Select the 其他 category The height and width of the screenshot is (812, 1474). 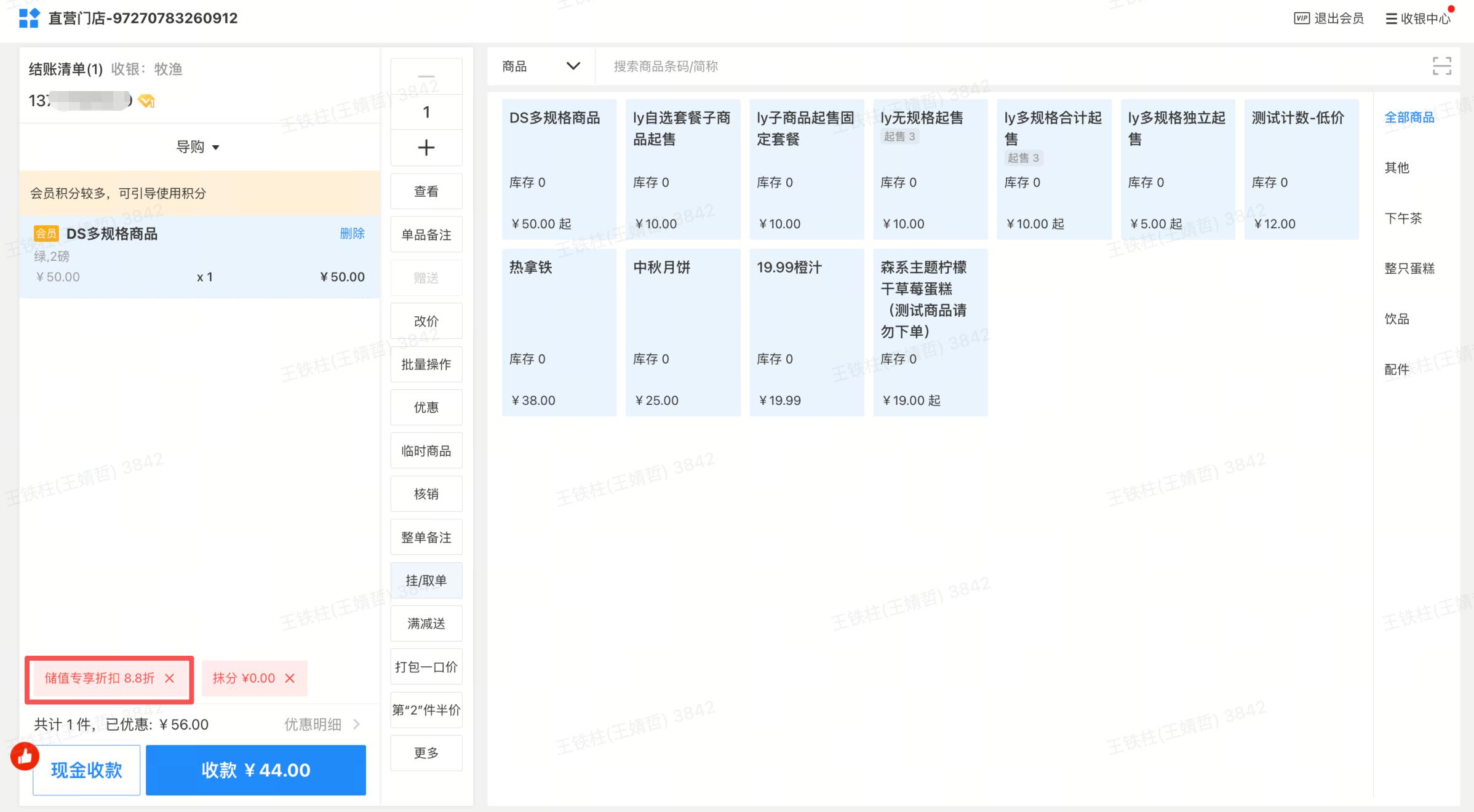(1396, 168)
